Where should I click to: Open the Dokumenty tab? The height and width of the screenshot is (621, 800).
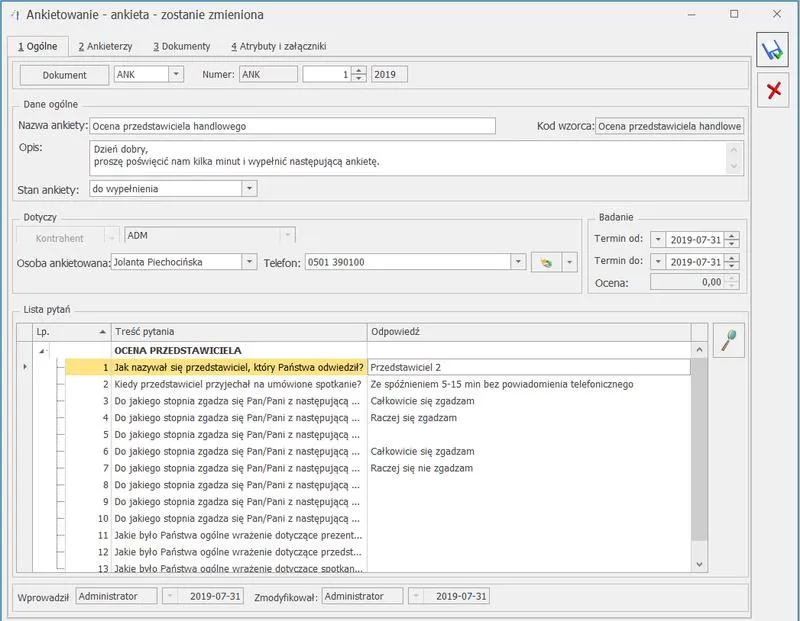point(181,46)
